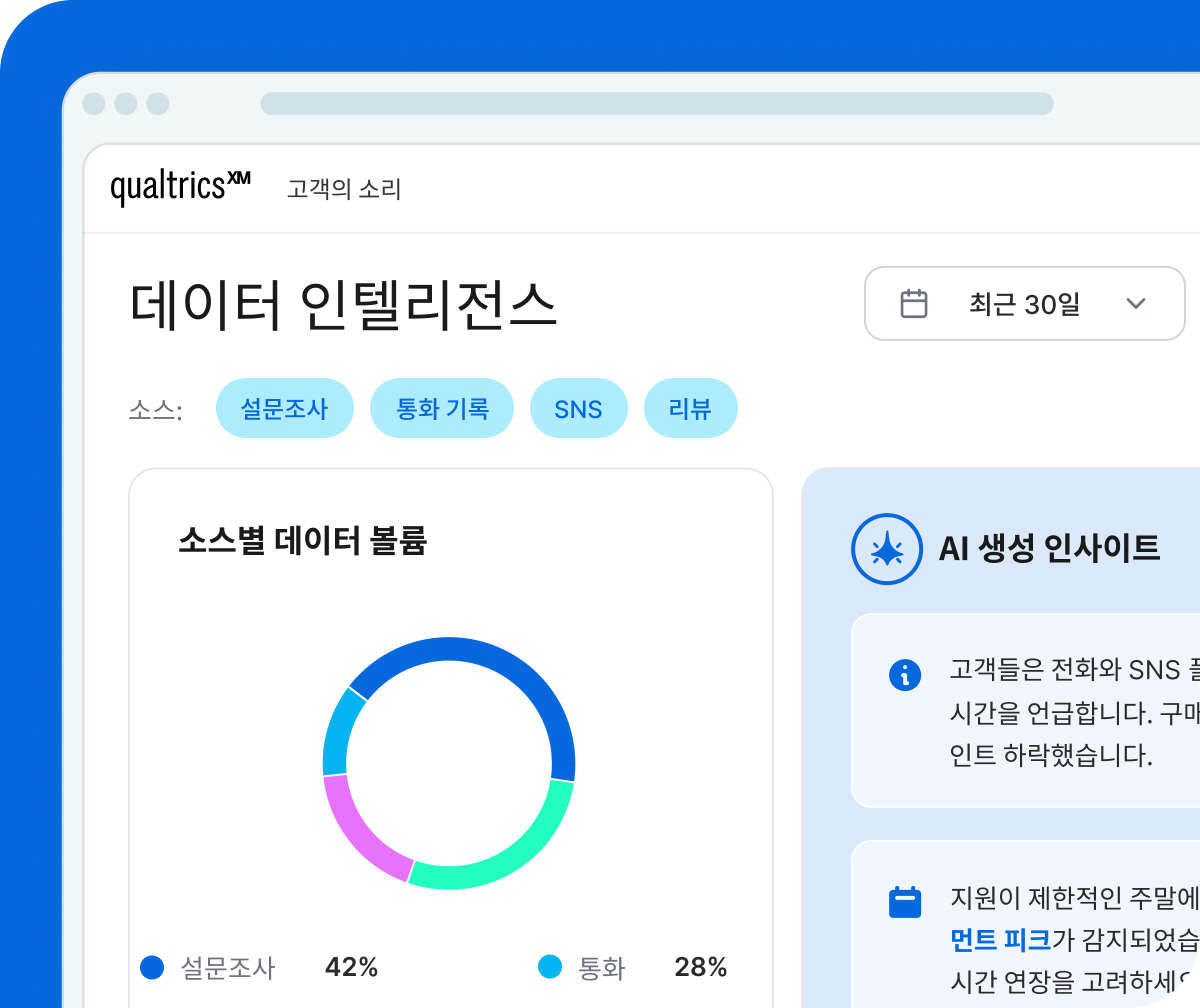
Task: Expand the chevron next to 최근 30일
Action: pyautogui.click(x=1136, y=304)
